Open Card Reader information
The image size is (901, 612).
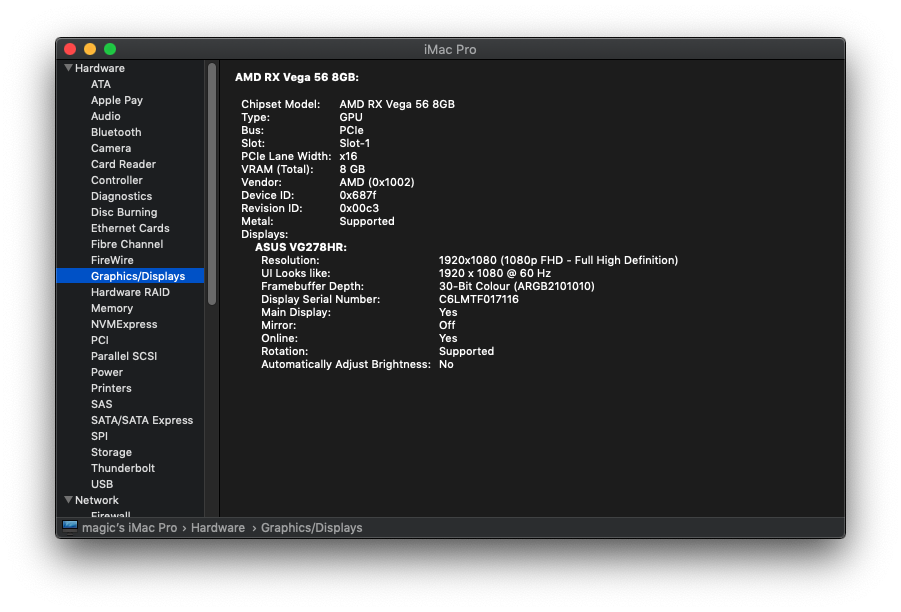124,164
